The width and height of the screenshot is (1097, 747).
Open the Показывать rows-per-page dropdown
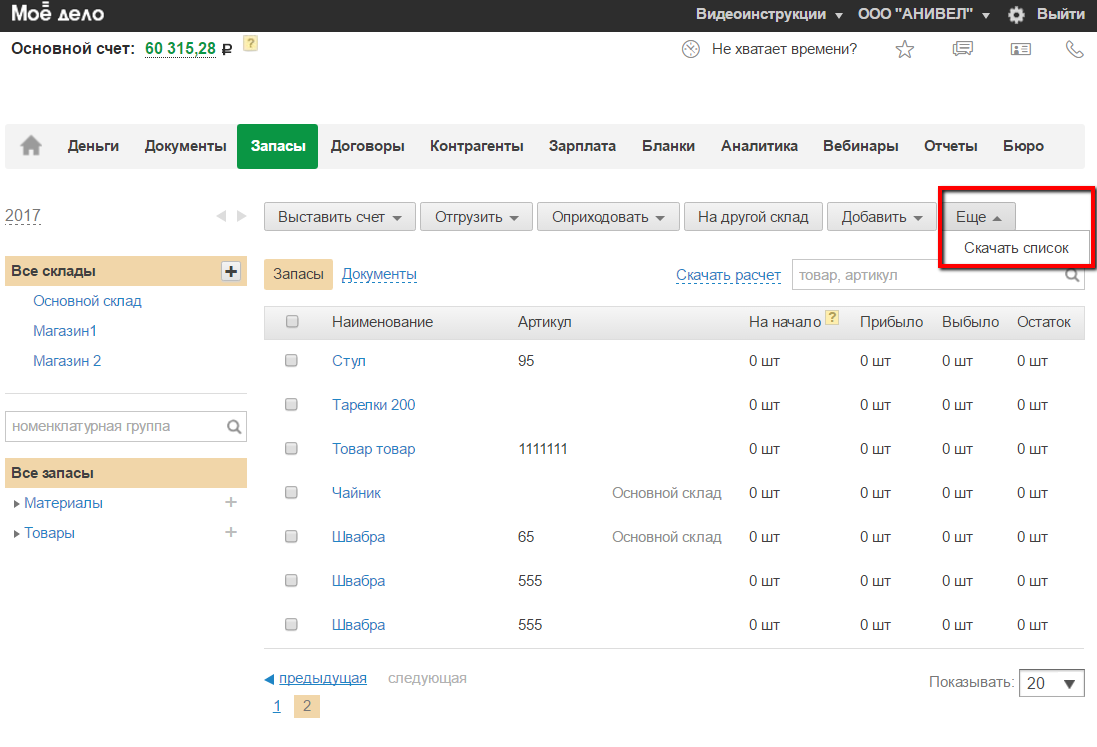(x=1051, y=683)
